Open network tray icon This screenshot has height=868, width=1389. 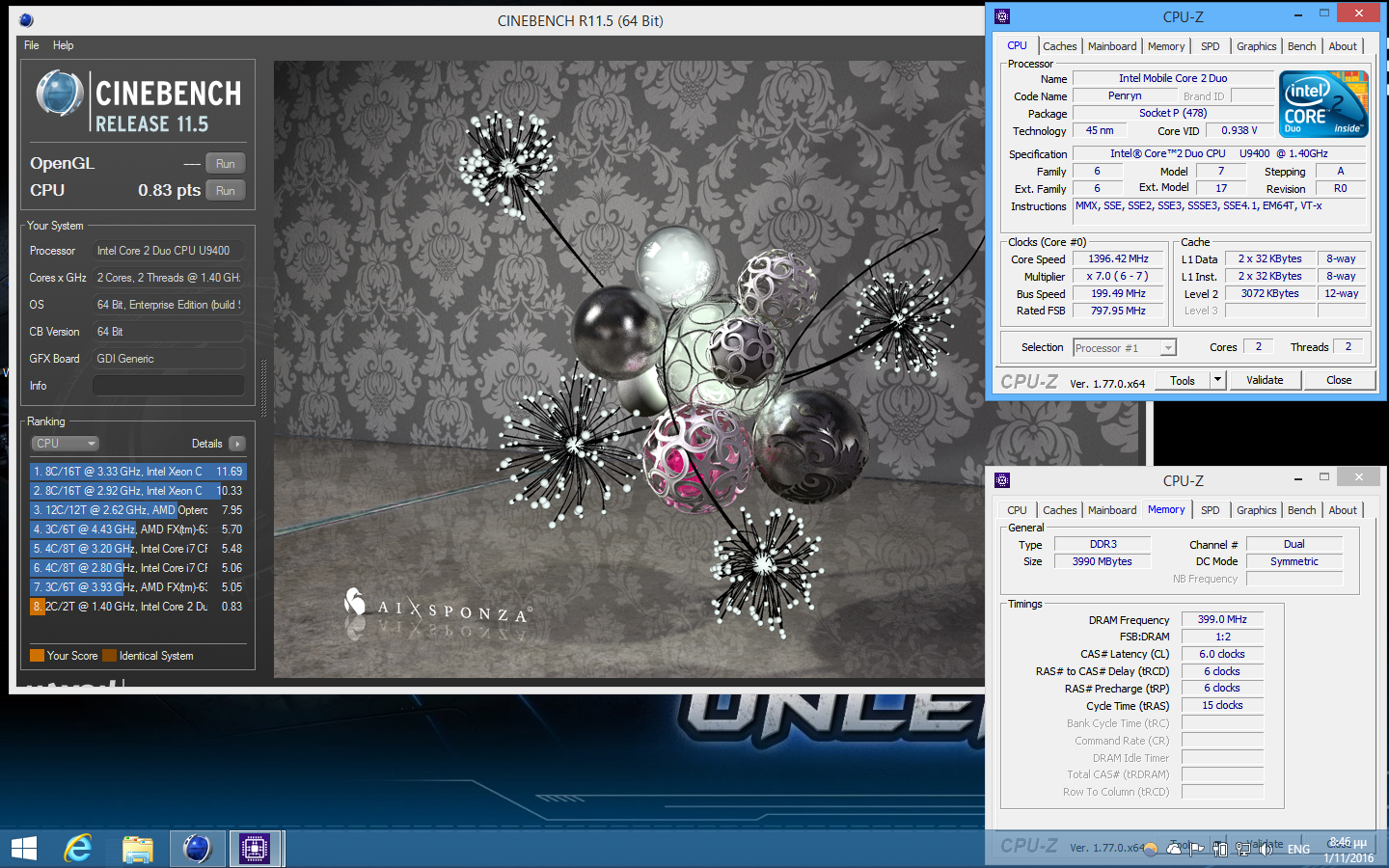coord(1243,850)
